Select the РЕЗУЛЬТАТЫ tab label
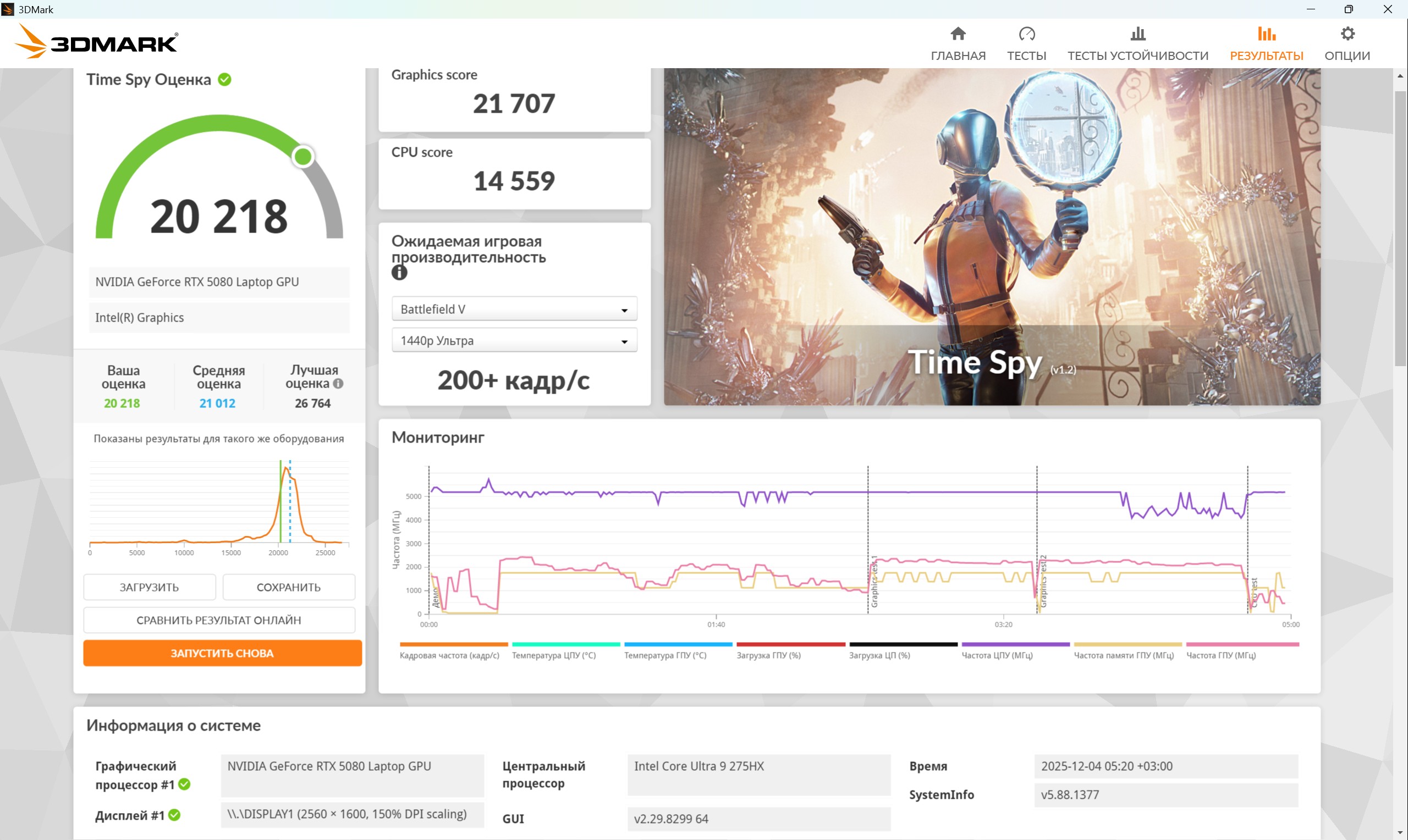This screenshot has width=1408, height=840. click(x=1267, y=56)
